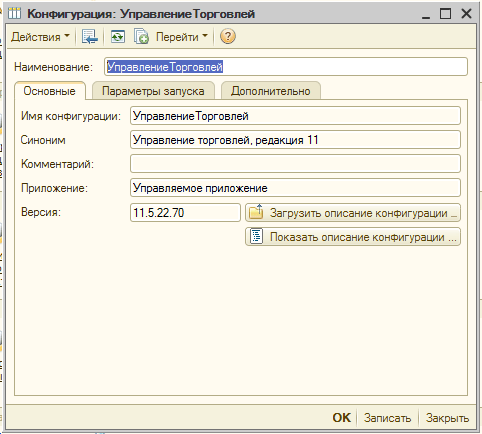This screenshot has width=482, height=434.
Task: Maximize the Конфигурация window
Action: click(445, 14)
